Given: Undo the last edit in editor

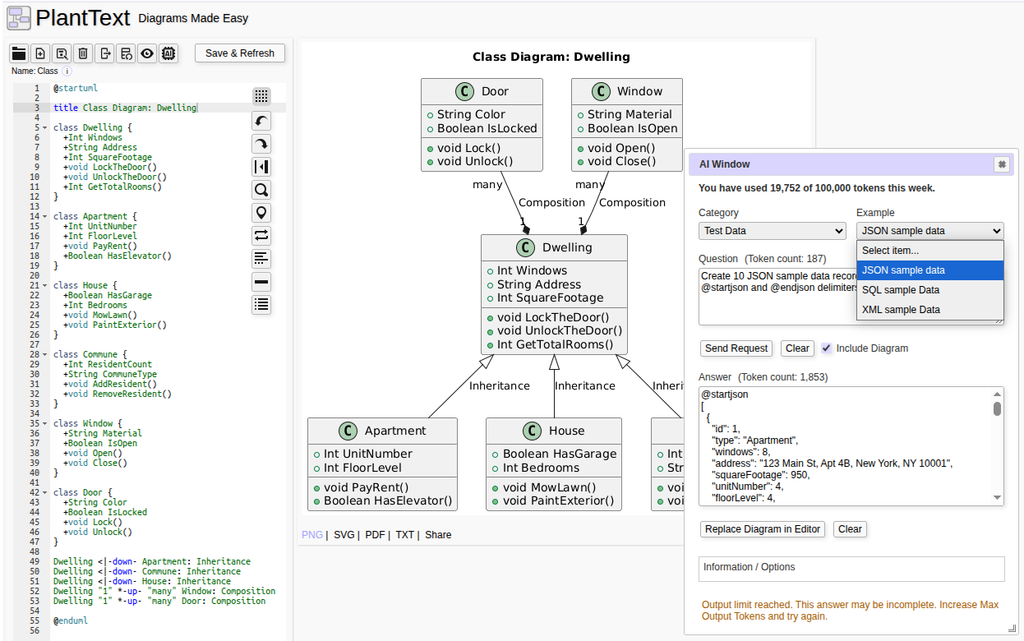Looking at the screenshot, I should coord(261,121).
